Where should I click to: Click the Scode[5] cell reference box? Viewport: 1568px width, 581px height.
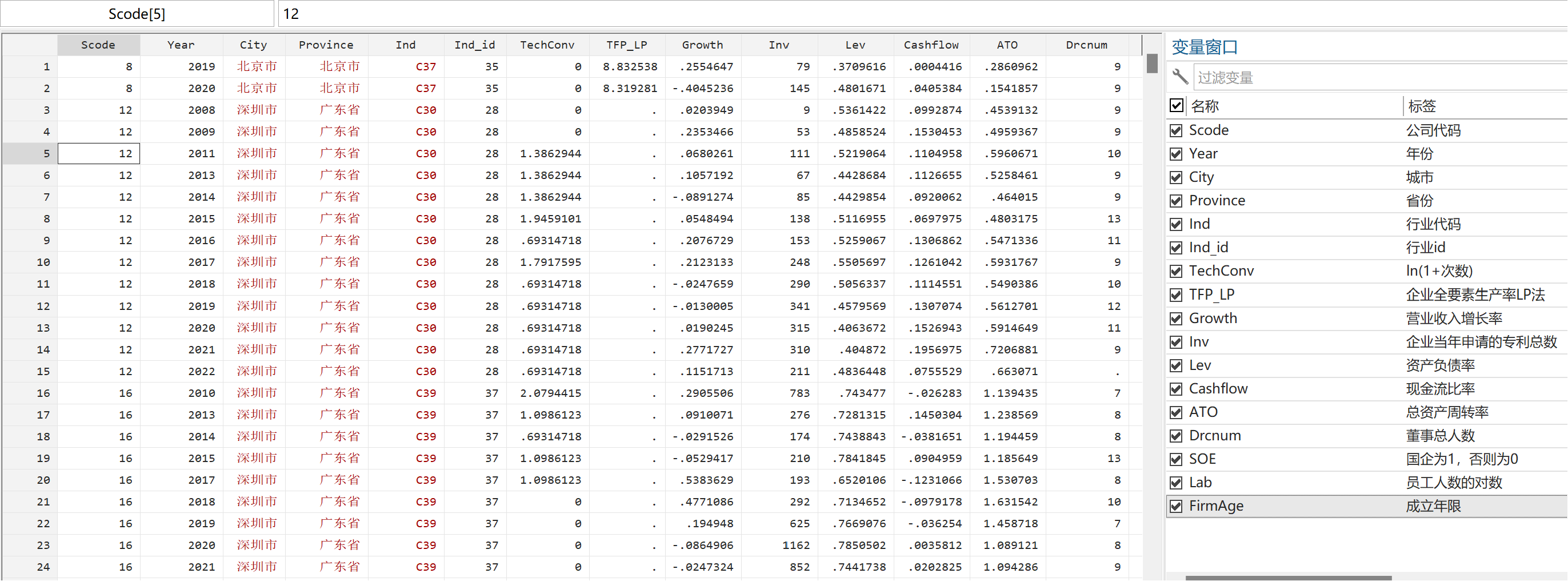137,13
